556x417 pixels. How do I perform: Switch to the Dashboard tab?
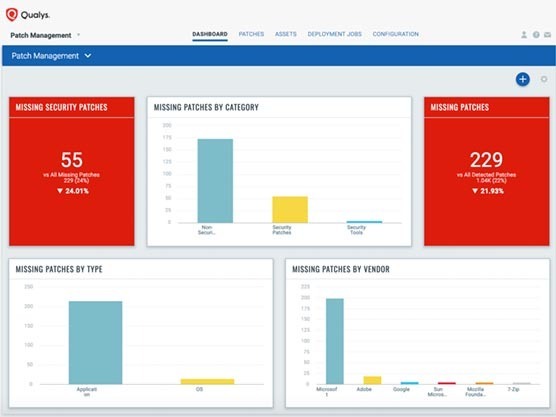coord(210,34)
